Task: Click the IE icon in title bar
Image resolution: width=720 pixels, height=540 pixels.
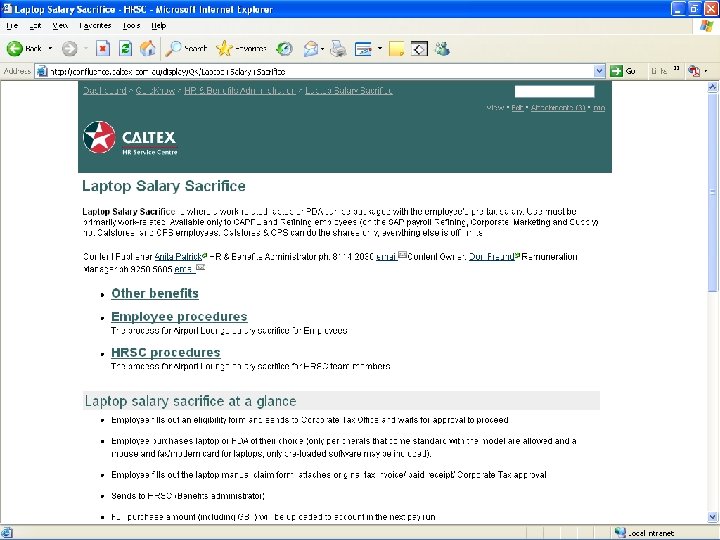Action: tap(7, 9)
